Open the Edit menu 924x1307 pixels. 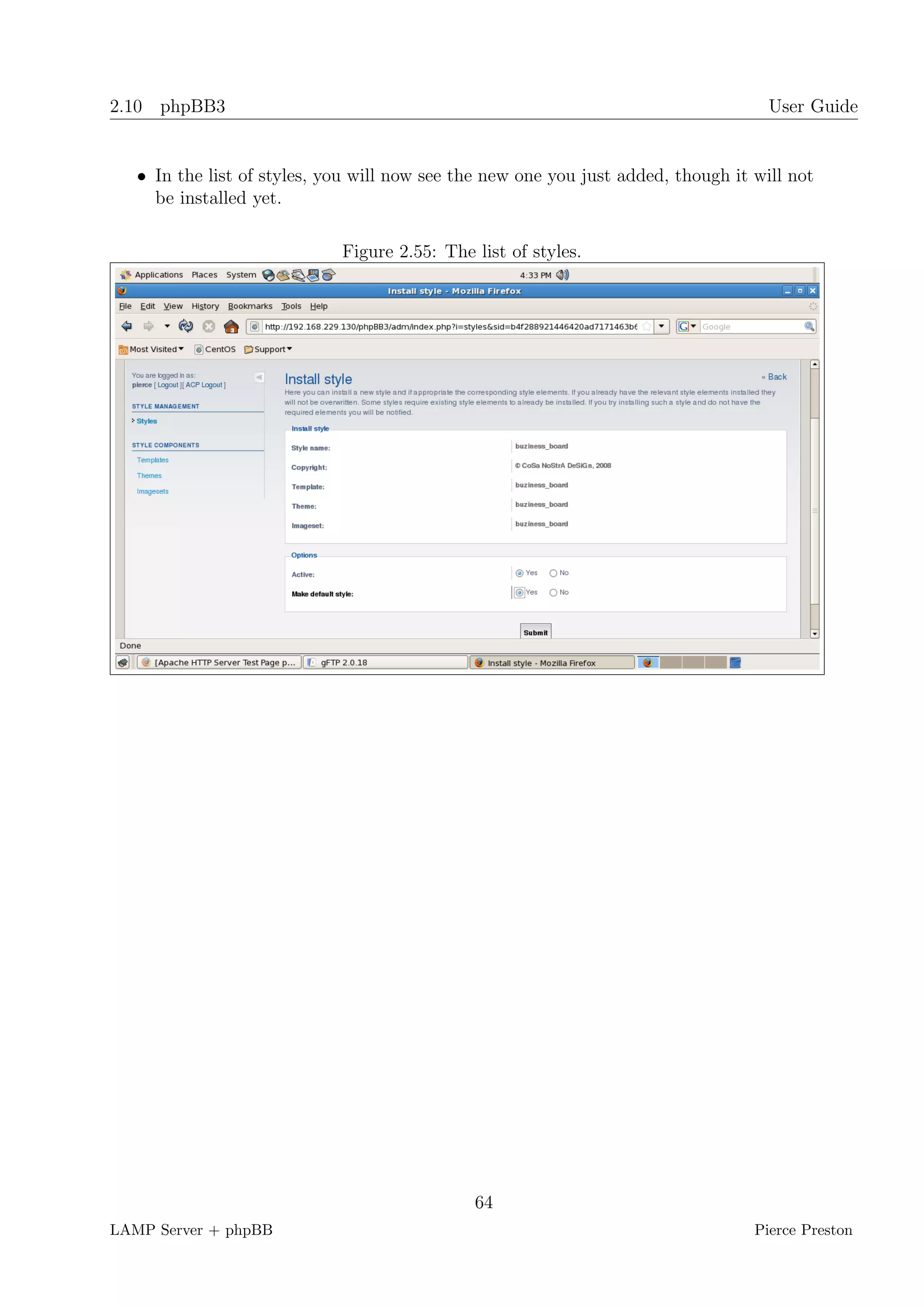[x=148, y=306]
